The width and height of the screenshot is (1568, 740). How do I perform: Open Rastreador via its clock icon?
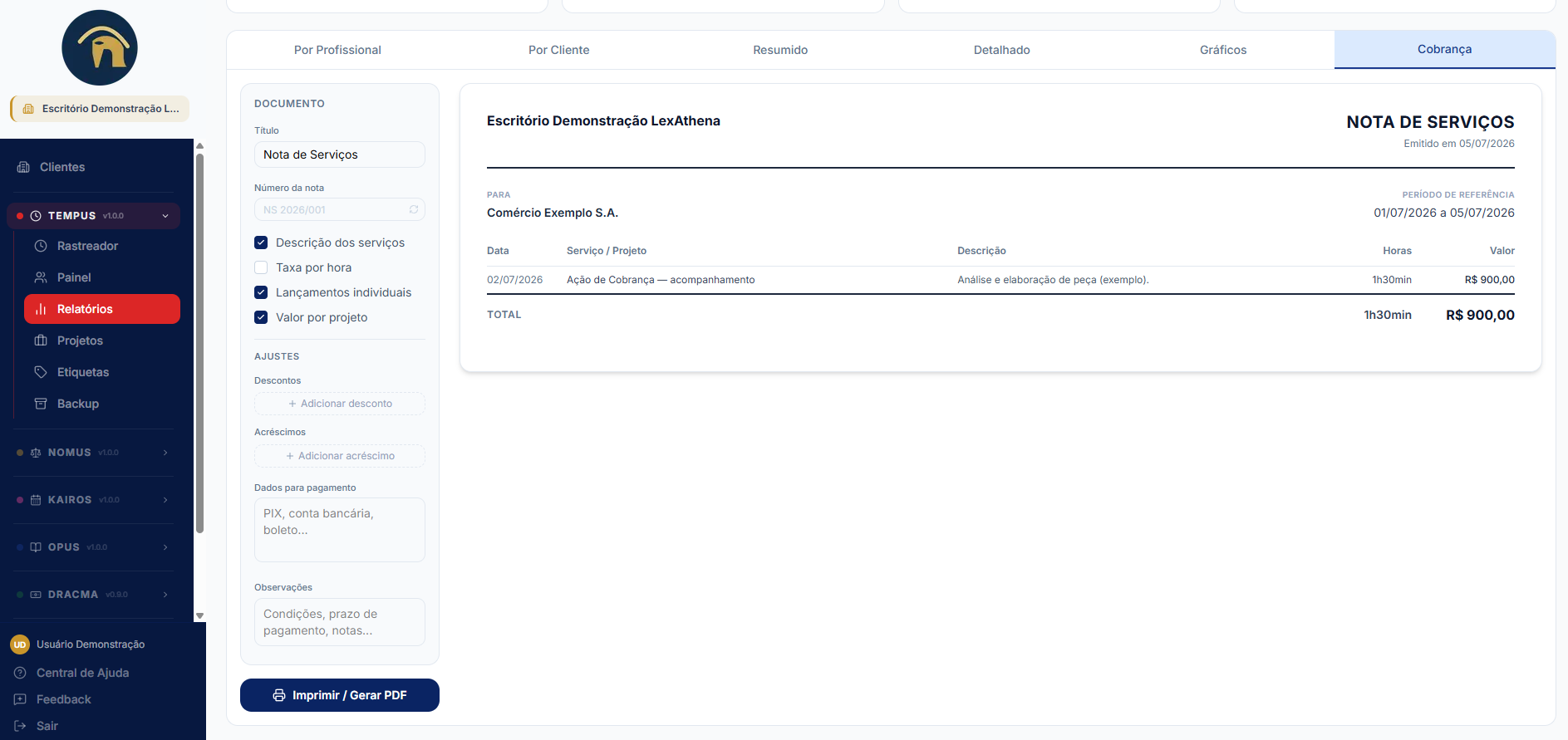(41, 246)
